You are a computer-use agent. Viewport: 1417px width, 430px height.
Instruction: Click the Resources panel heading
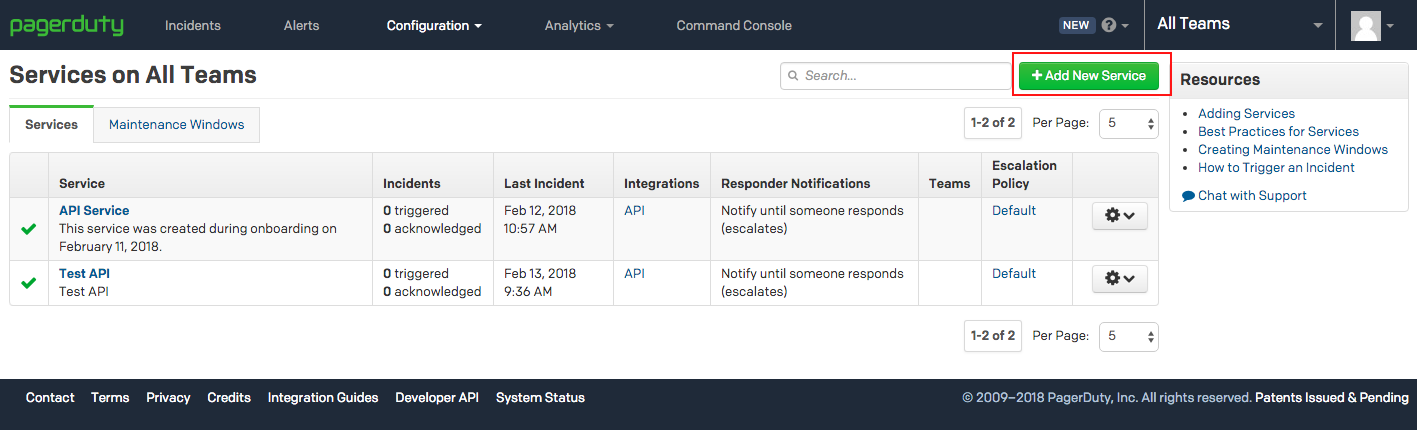1221,79
